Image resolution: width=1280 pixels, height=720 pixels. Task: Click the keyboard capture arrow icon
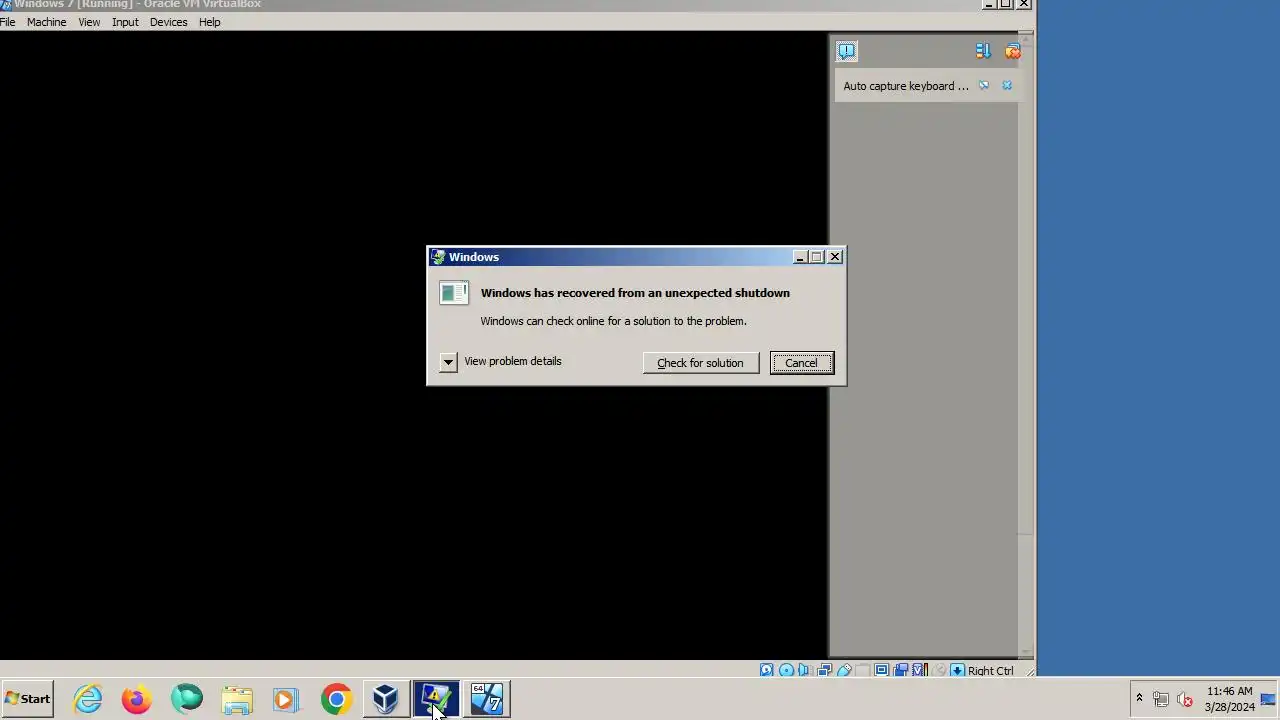click(957, 671)
